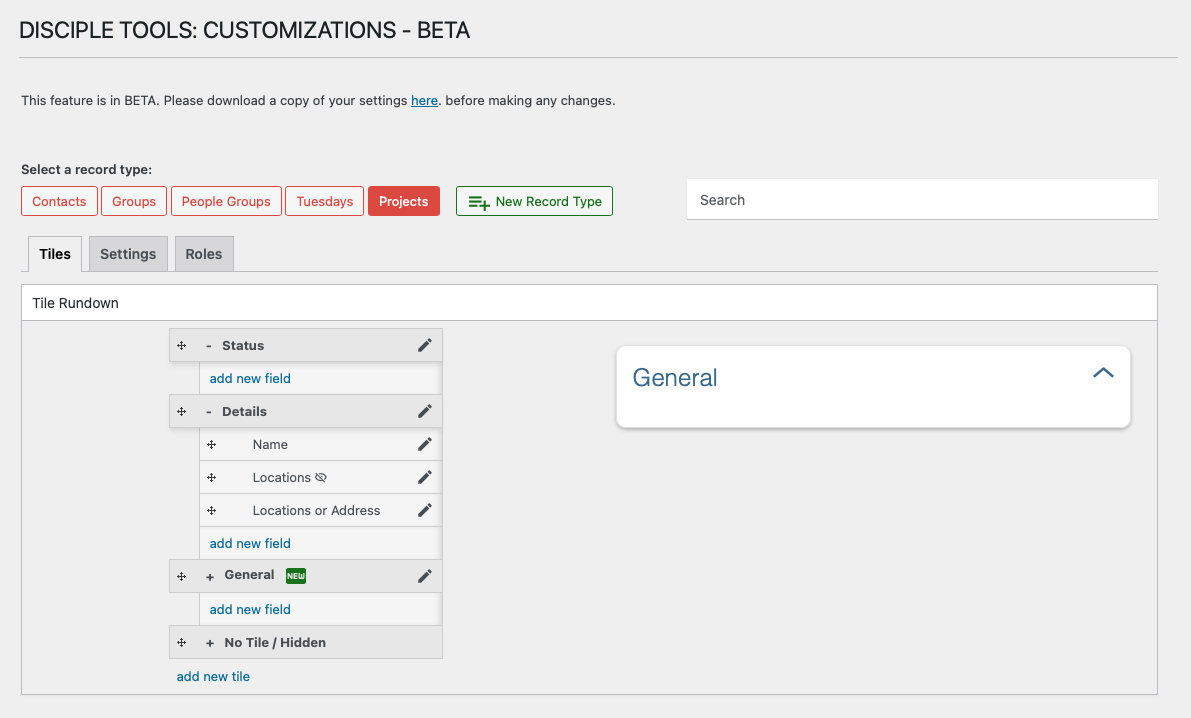Expand the No Tile / Hidden section
The width and height of the screenshot is (1191, 718).
210,642
